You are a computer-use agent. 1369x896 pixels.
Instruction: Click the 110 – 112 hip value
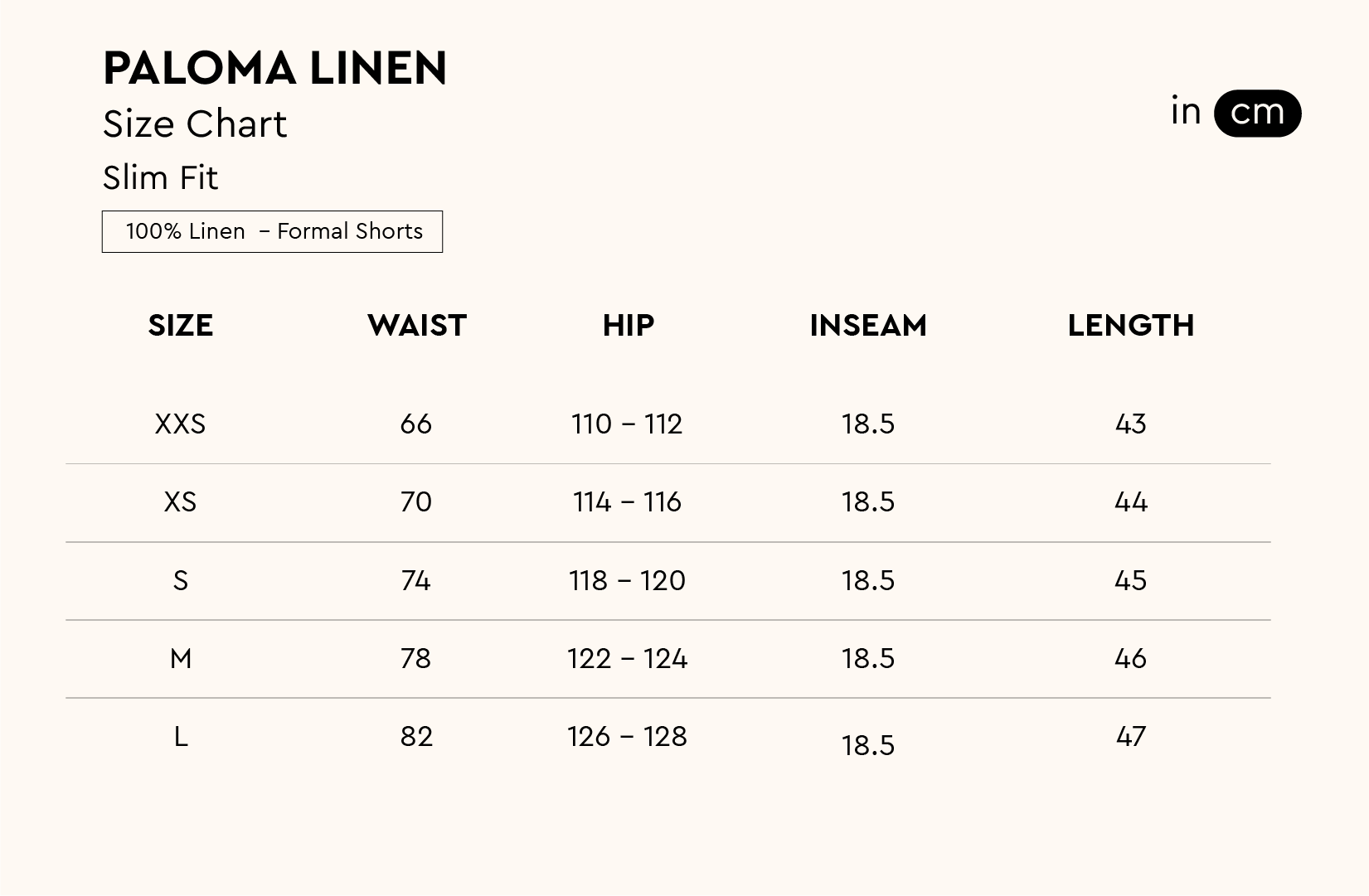627,424
